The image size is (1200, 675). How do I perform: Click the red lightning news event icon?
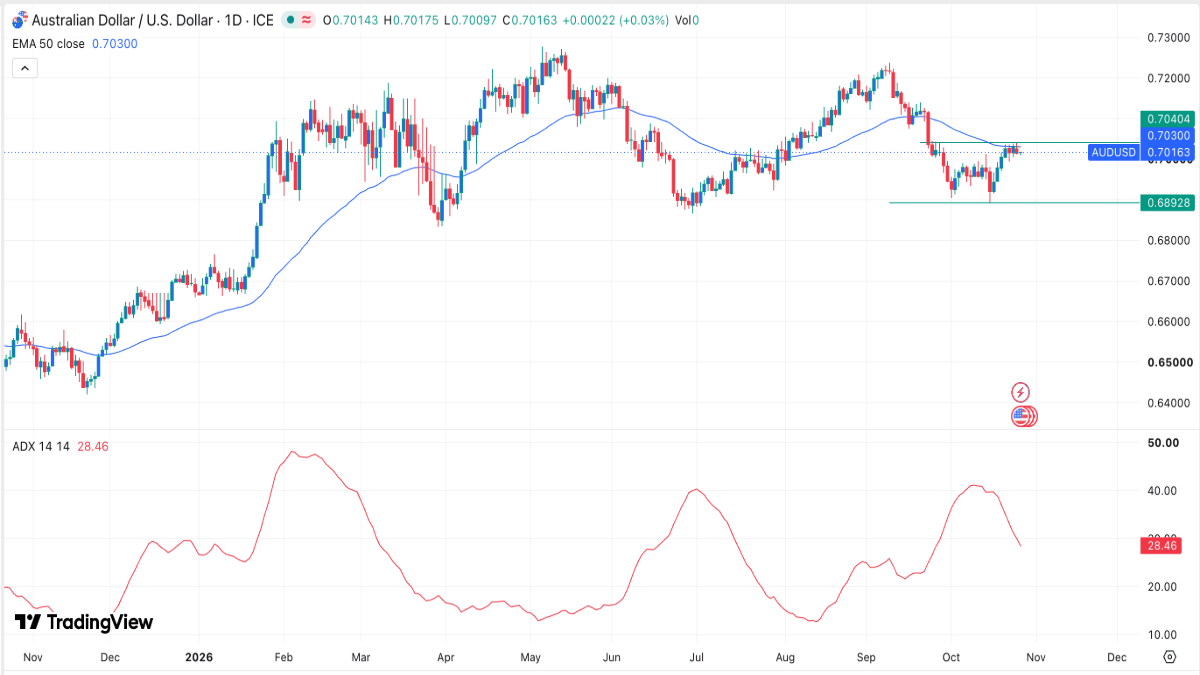tap(1021, 391)
